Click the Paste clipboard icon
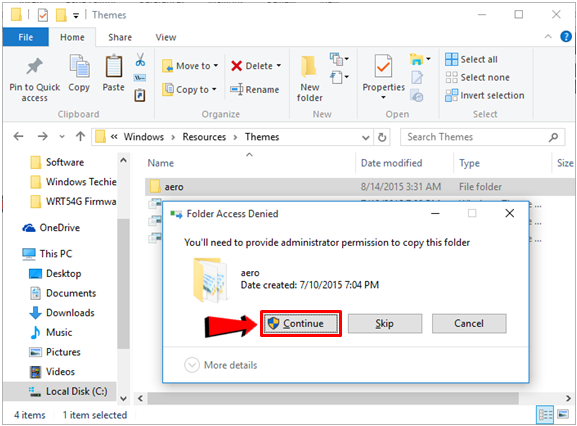The width and height of the screenshot is (577, 426). [x=113, y=66]
